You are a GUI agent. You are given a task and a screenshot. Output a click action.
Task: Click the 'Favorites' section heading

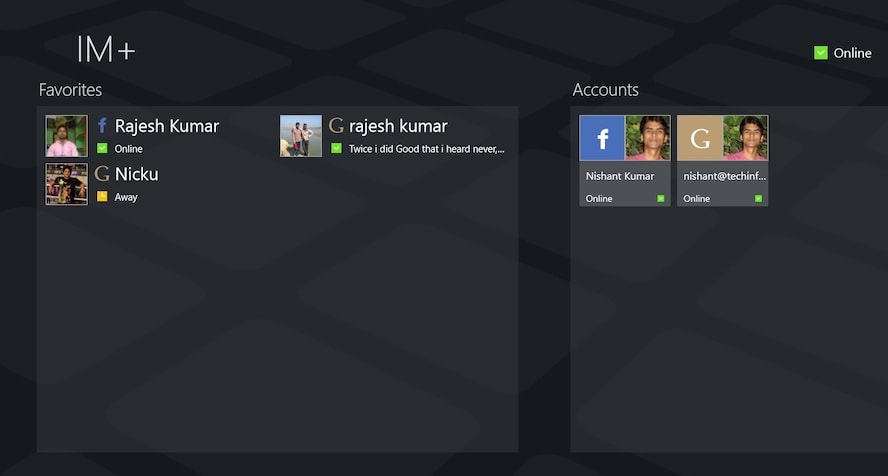70,89
